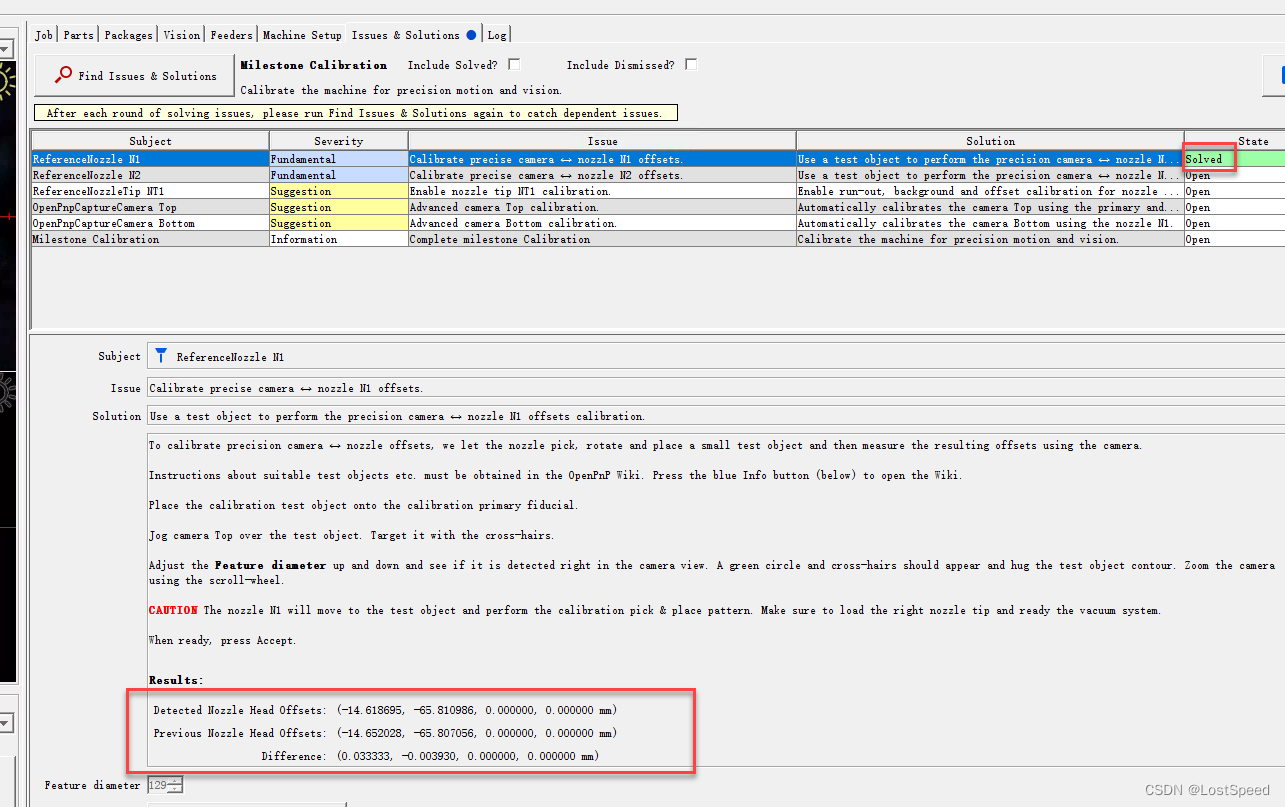Click the blue nozzle icon in Subject field
The width and height of the screenshot is (1285, 807).
(x=161, y=356)
